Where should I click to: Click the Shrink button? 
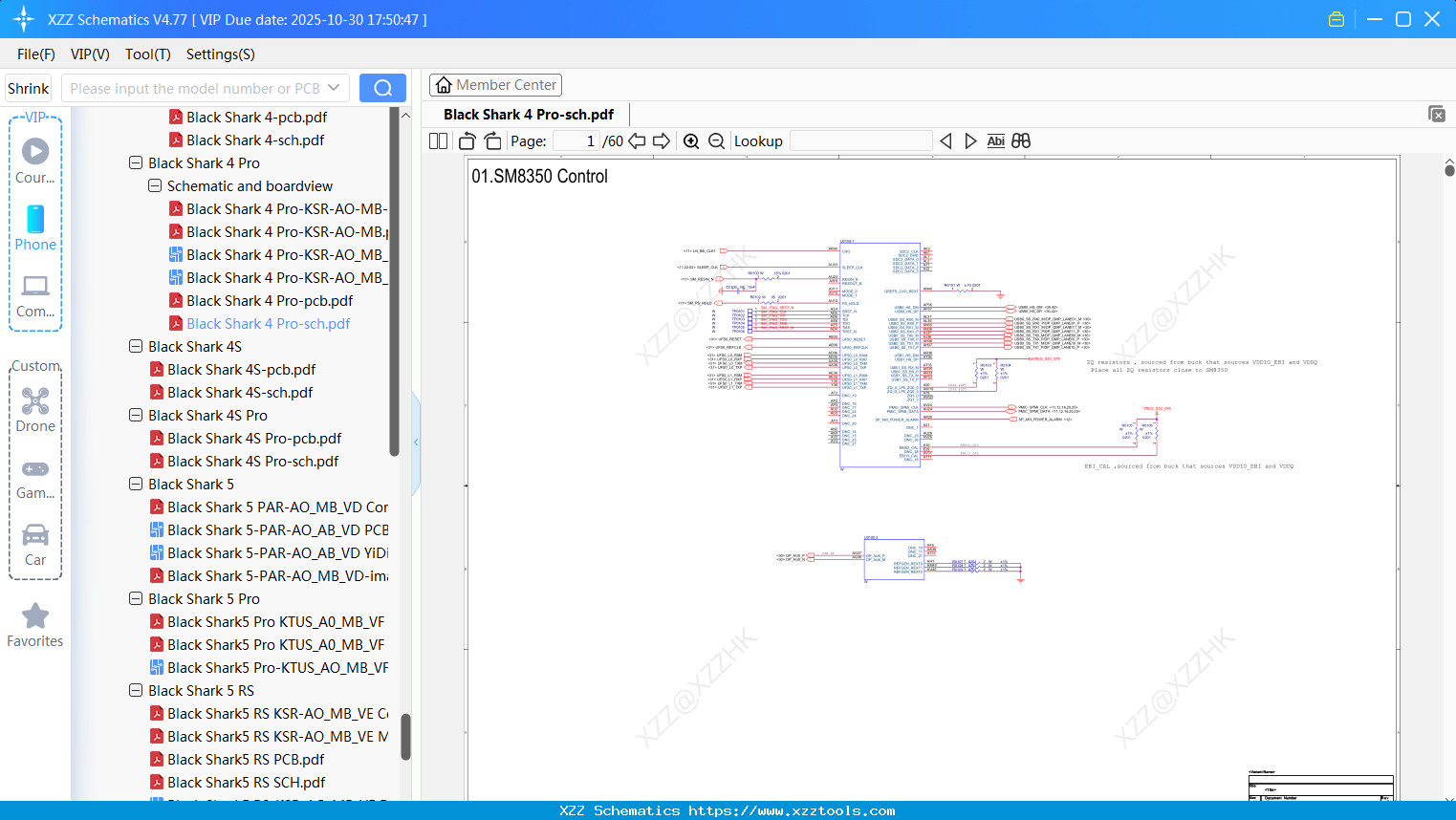[29, 88]
